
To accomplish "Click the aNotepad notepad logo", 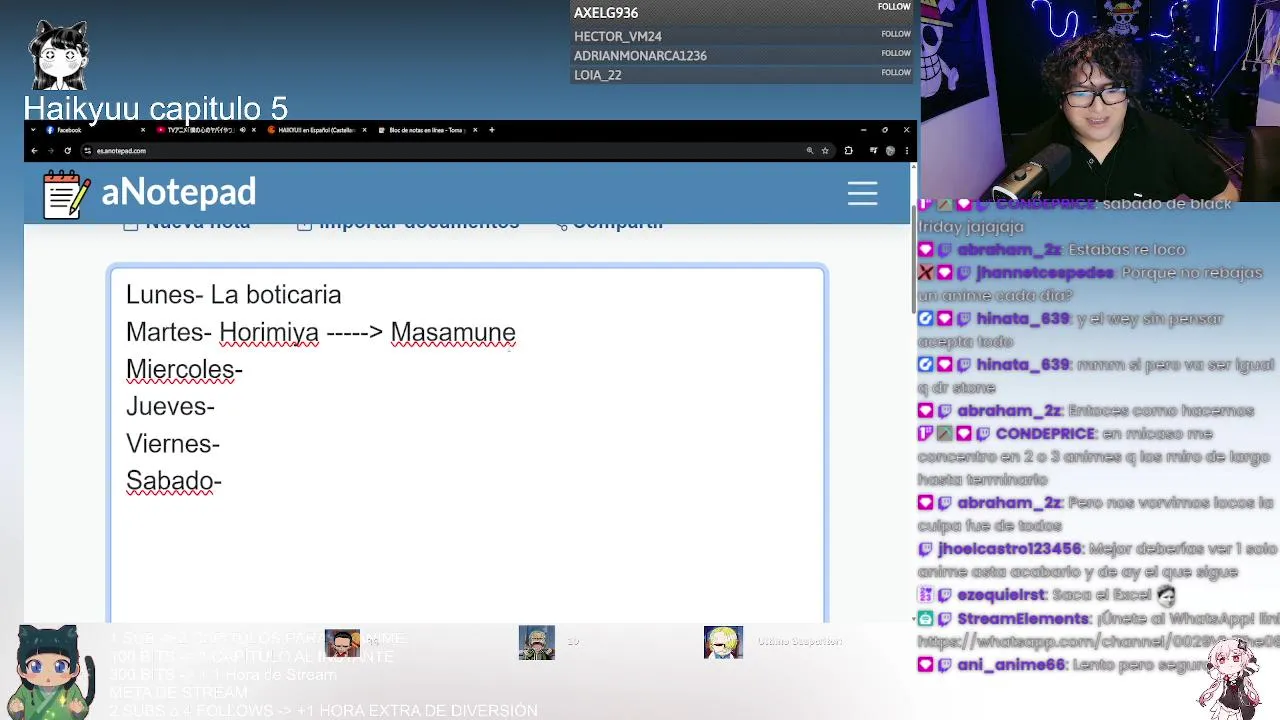I will pyautogui.click(x=66, y=194).
